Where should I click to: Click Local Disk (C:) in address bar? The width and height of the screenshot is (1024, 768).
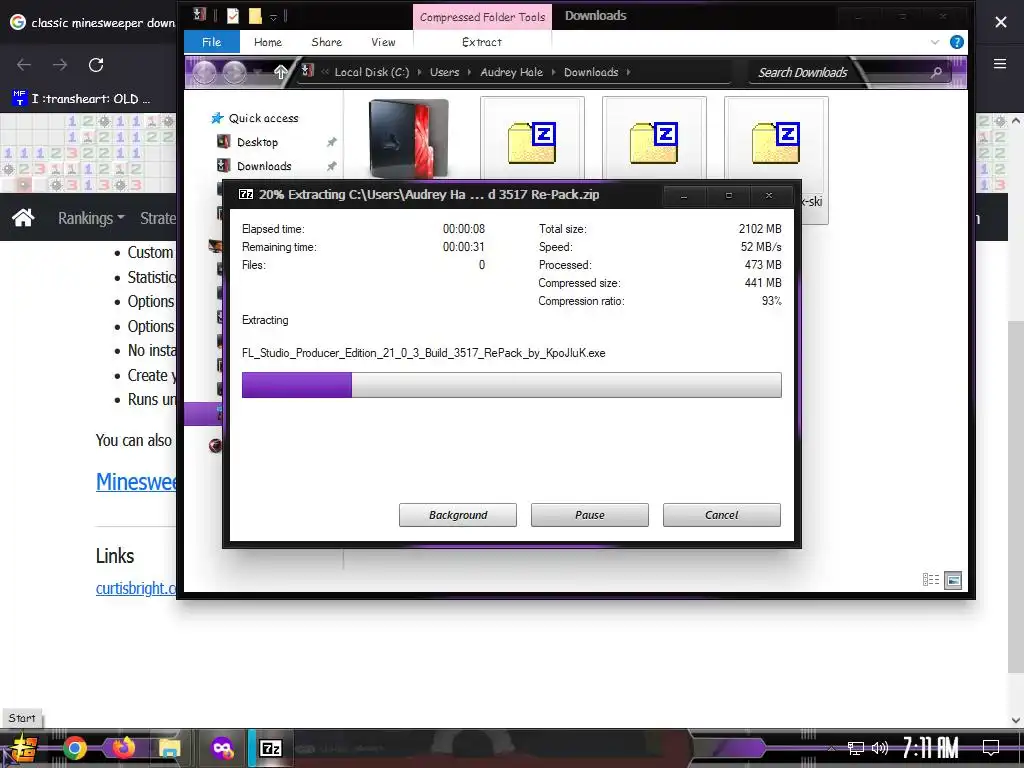(372, 72)
